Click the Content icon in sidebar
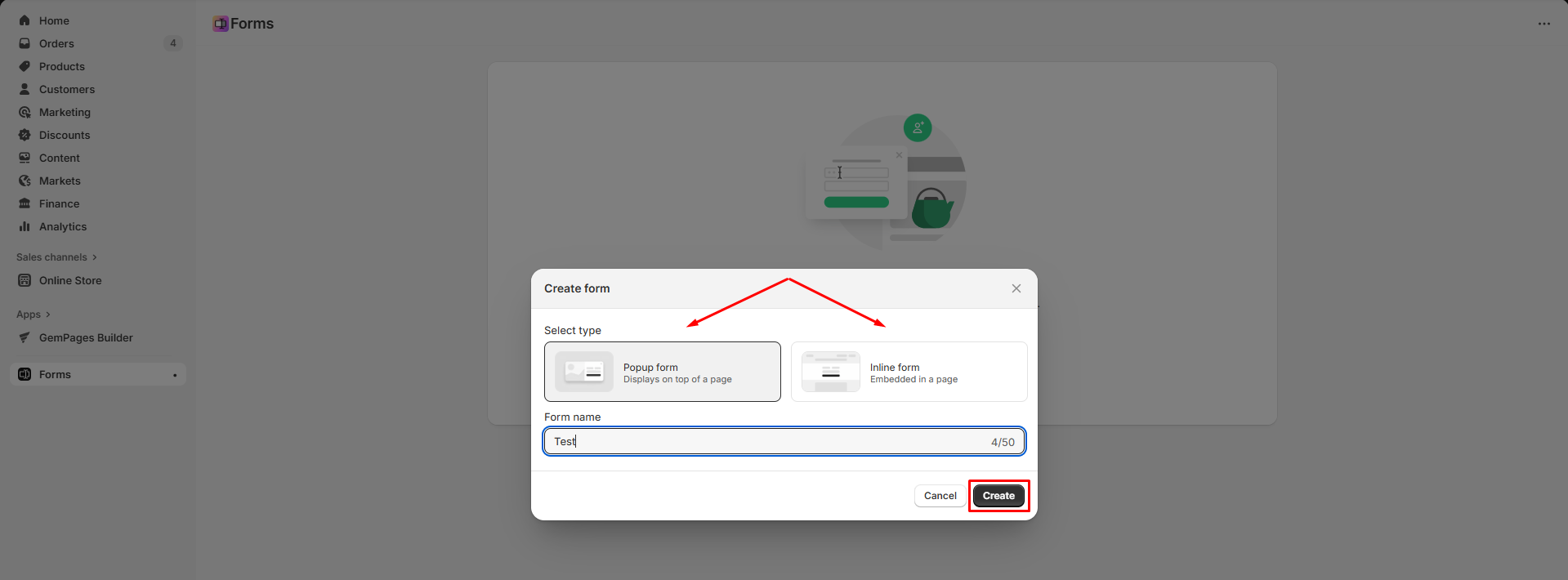The height and width of the screenshot is (580, 1568). (x=25, y=158)
